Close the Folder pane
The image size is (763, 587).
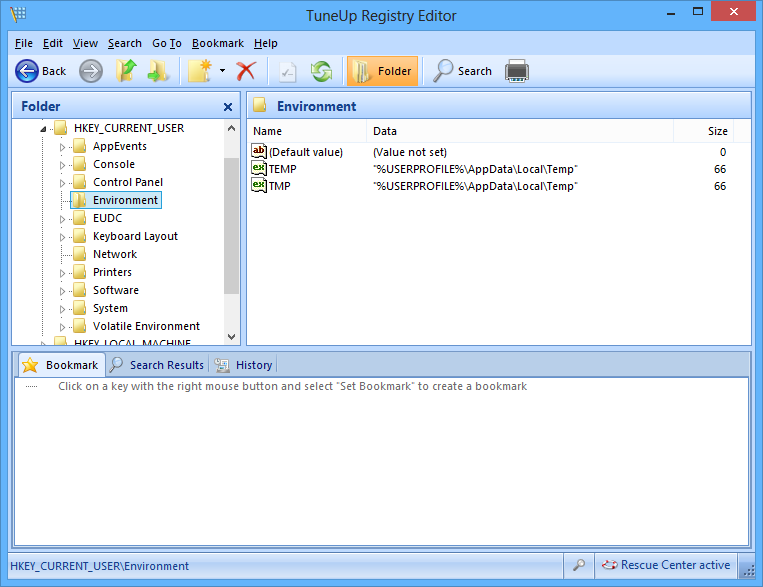point(228,107)
